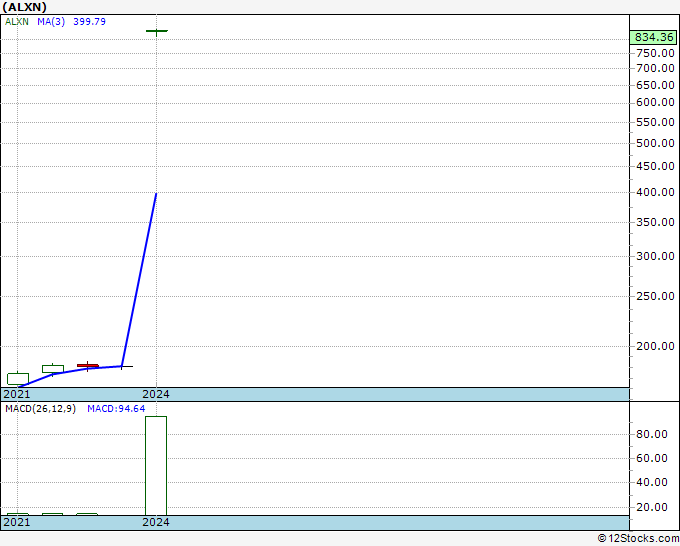The image size is (680, 546).
Task: Click the (ALXN) chart title
Action: click(x=25, y=7)
